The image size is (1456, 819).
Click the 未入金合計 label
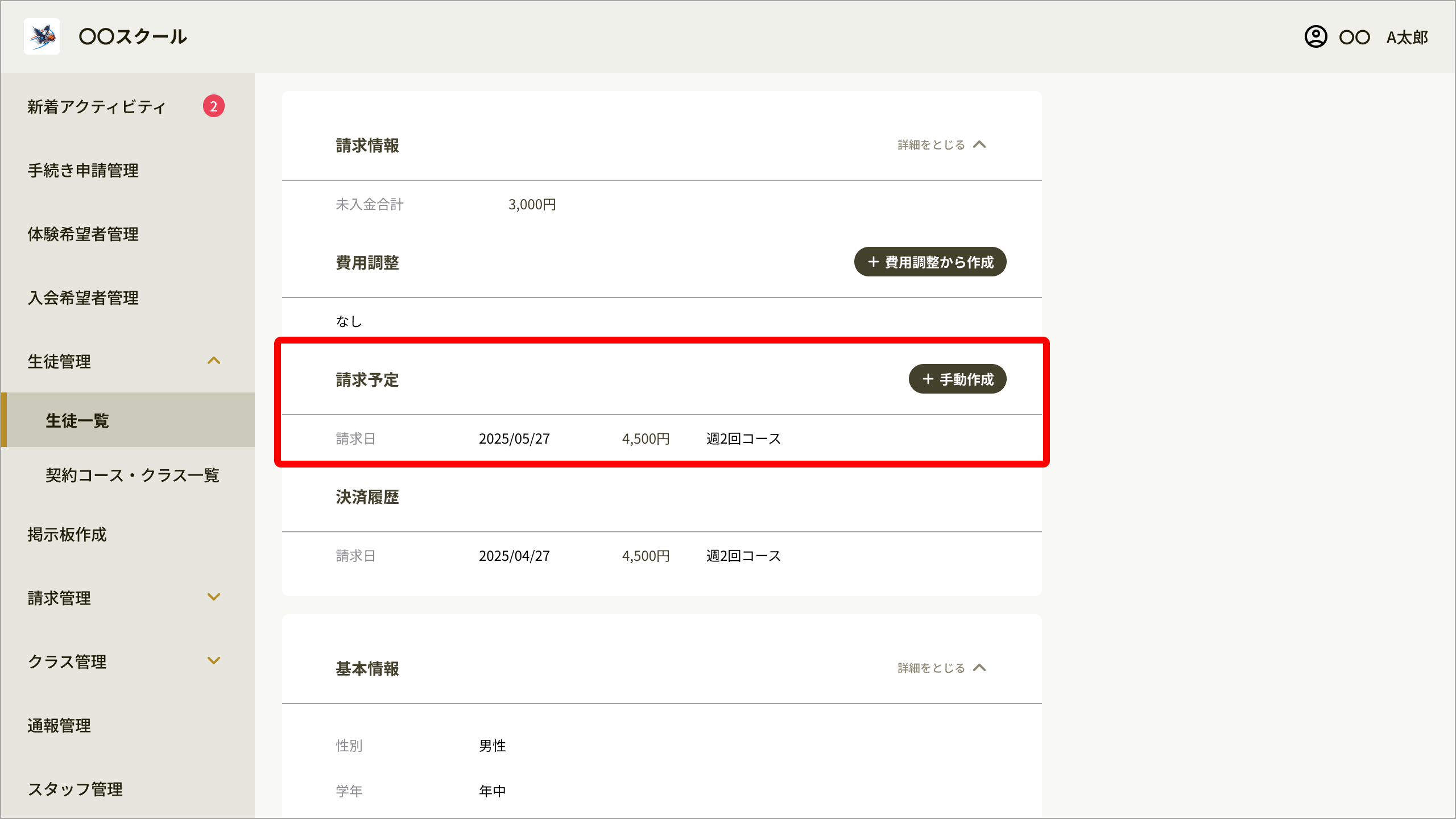click(370, 204)
